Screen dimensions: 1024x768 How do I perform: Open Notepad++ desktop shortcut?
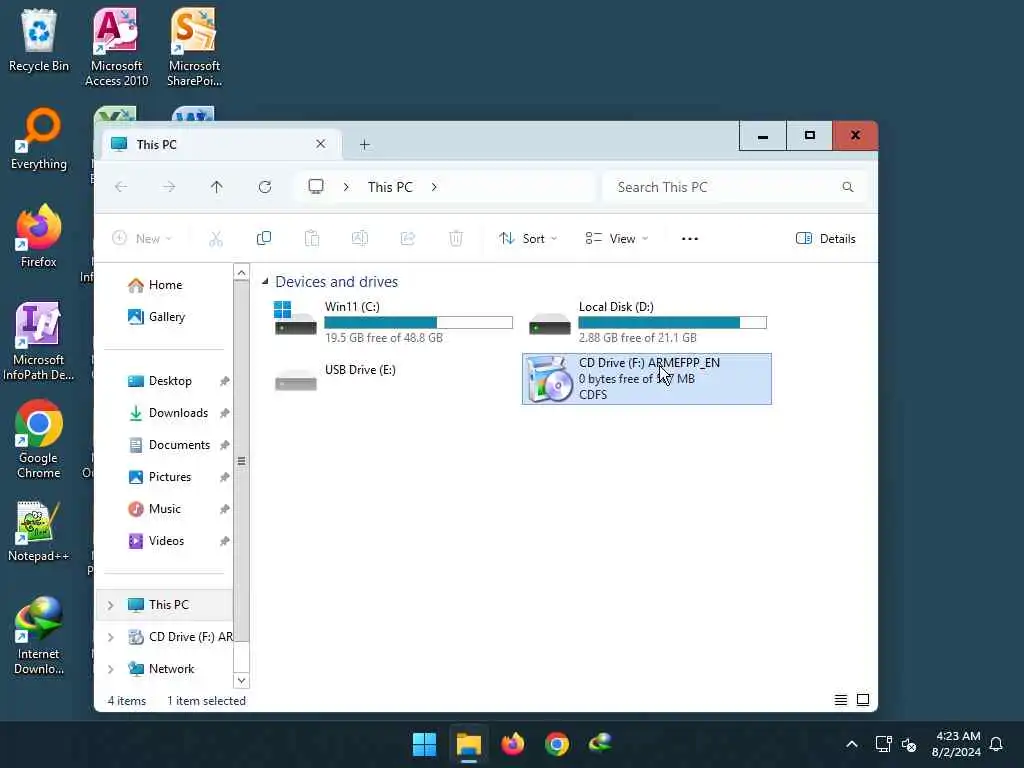point(39,531)
